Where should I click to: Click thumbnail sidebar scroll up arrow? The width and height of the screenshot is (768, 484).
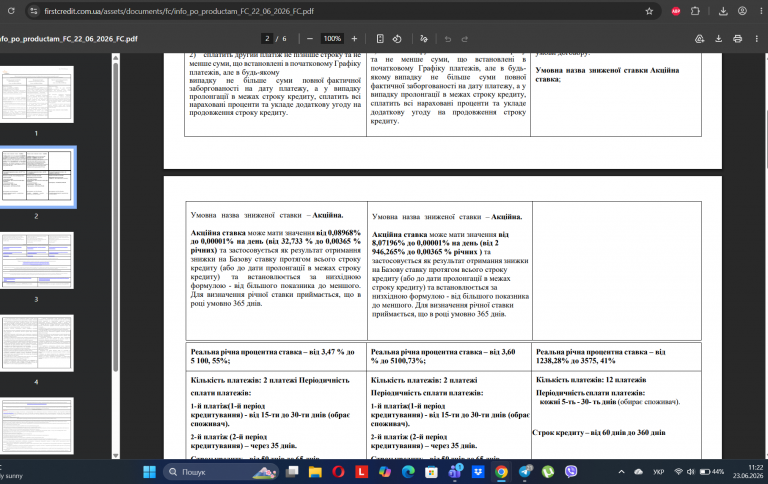pyautogui.click(x=116, y=58)
